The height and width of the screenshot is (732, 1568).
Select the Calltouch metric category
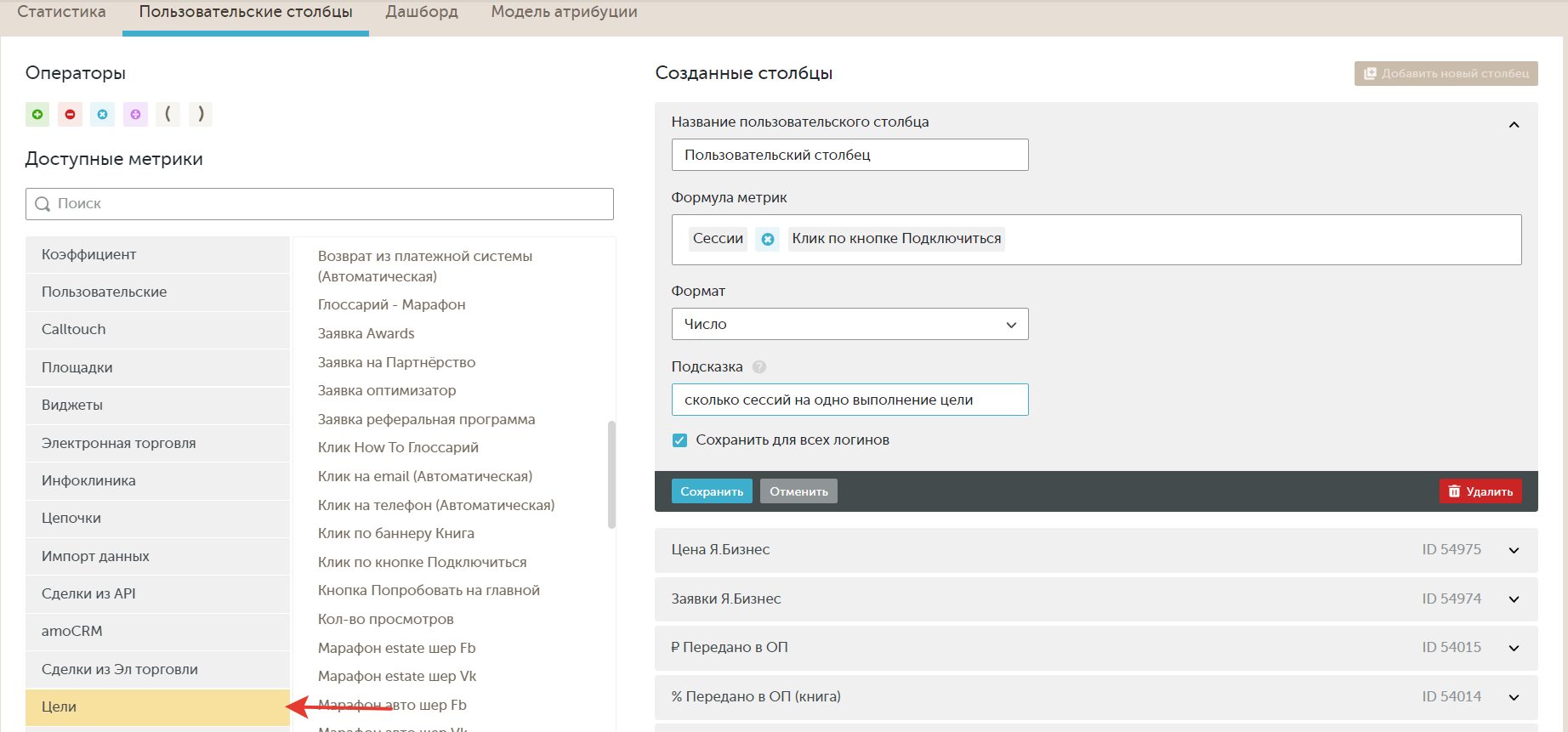pyautogui.click(x=157, y=330)
